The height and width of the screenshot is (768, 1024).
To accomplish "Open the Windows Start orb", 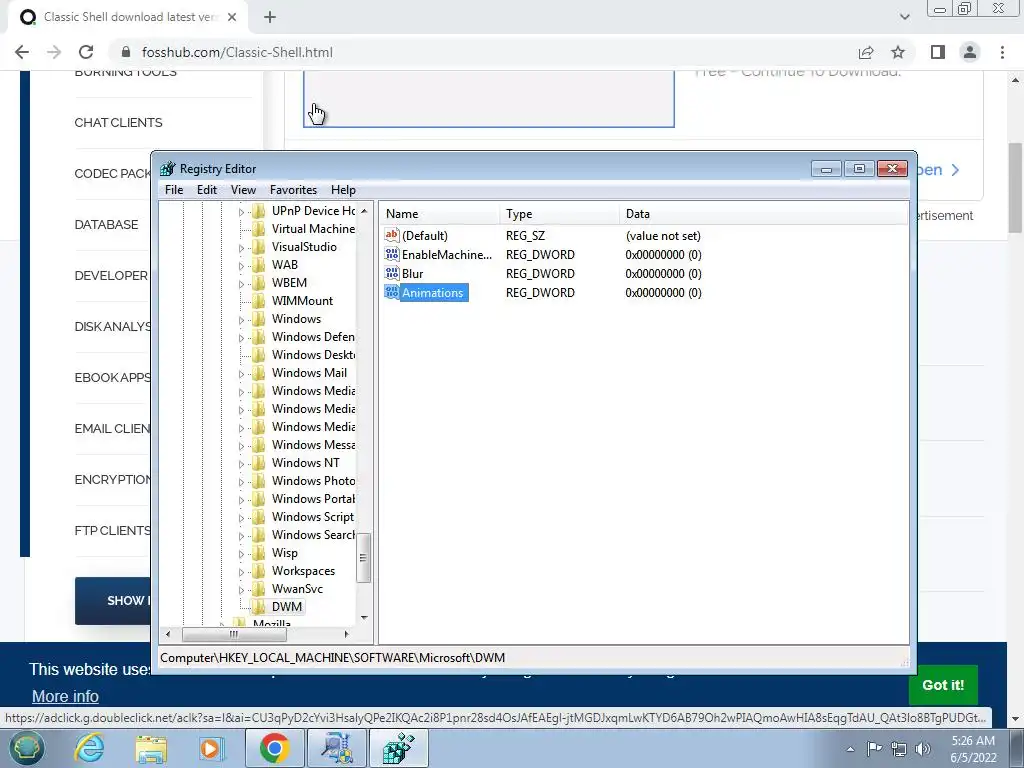I will pos(26,748).
